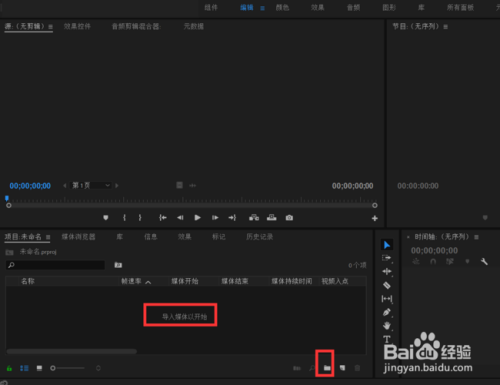Click the Find magnifier icon at Project panel bottom

coord(312,368)
